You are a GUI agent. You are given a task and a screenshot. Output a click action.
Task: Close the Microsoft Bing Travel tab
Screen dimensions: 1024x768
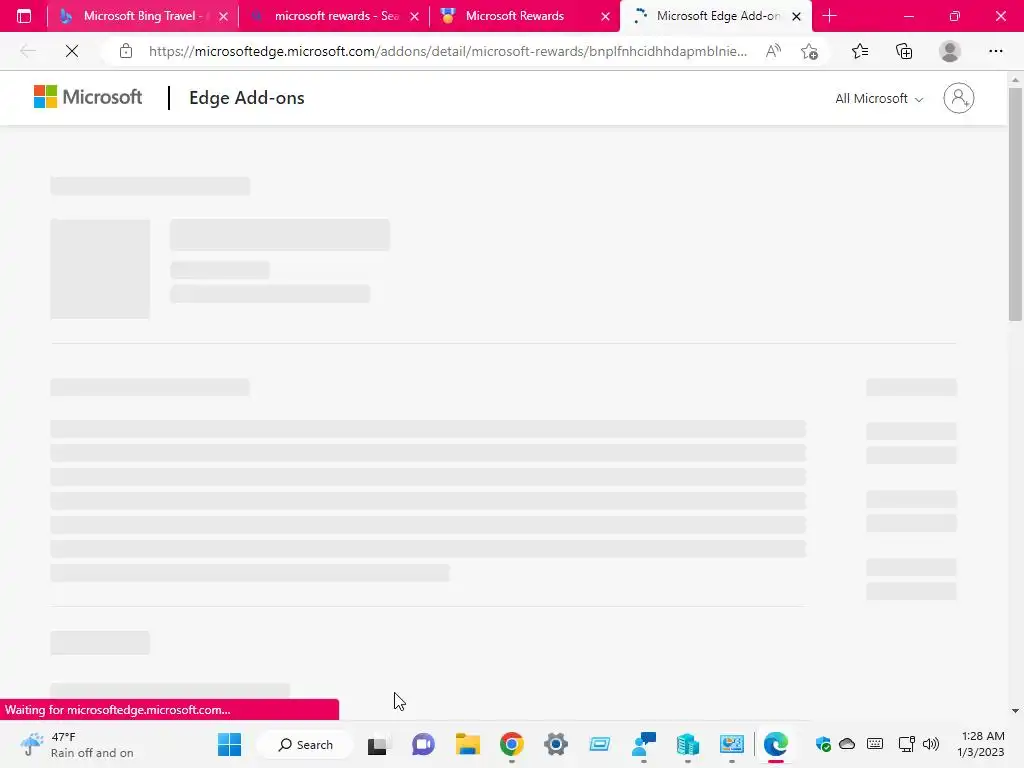223,16
